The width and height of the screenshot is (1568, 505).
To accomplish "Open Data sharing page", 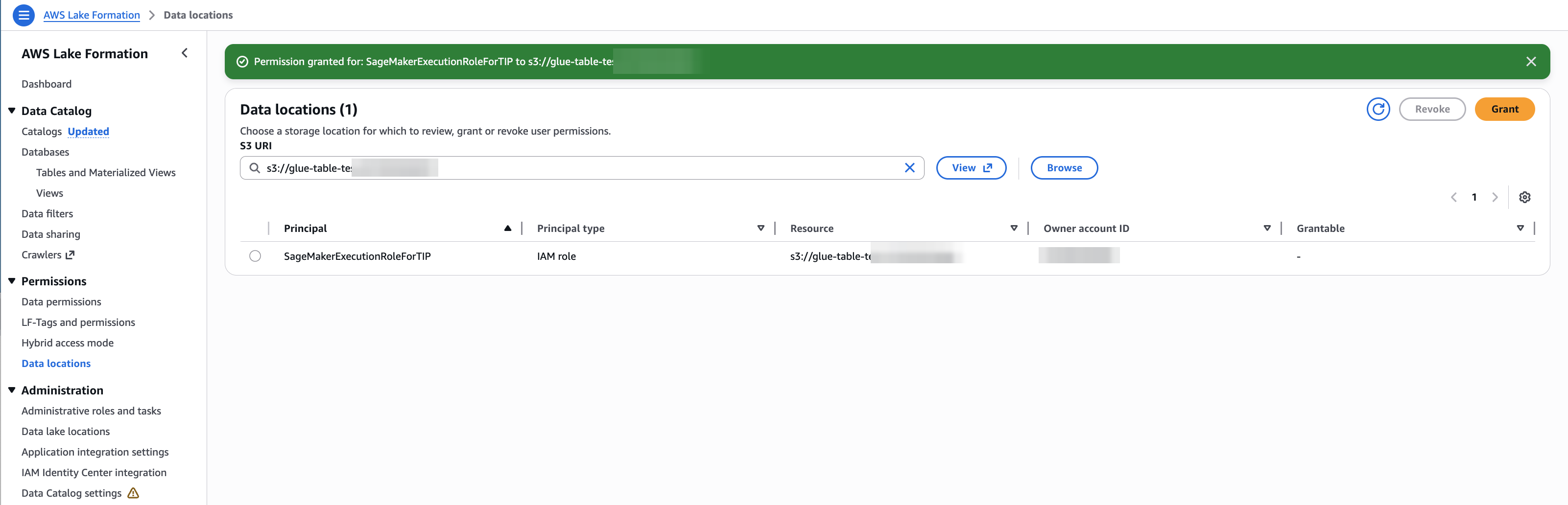I will [50, 234].
